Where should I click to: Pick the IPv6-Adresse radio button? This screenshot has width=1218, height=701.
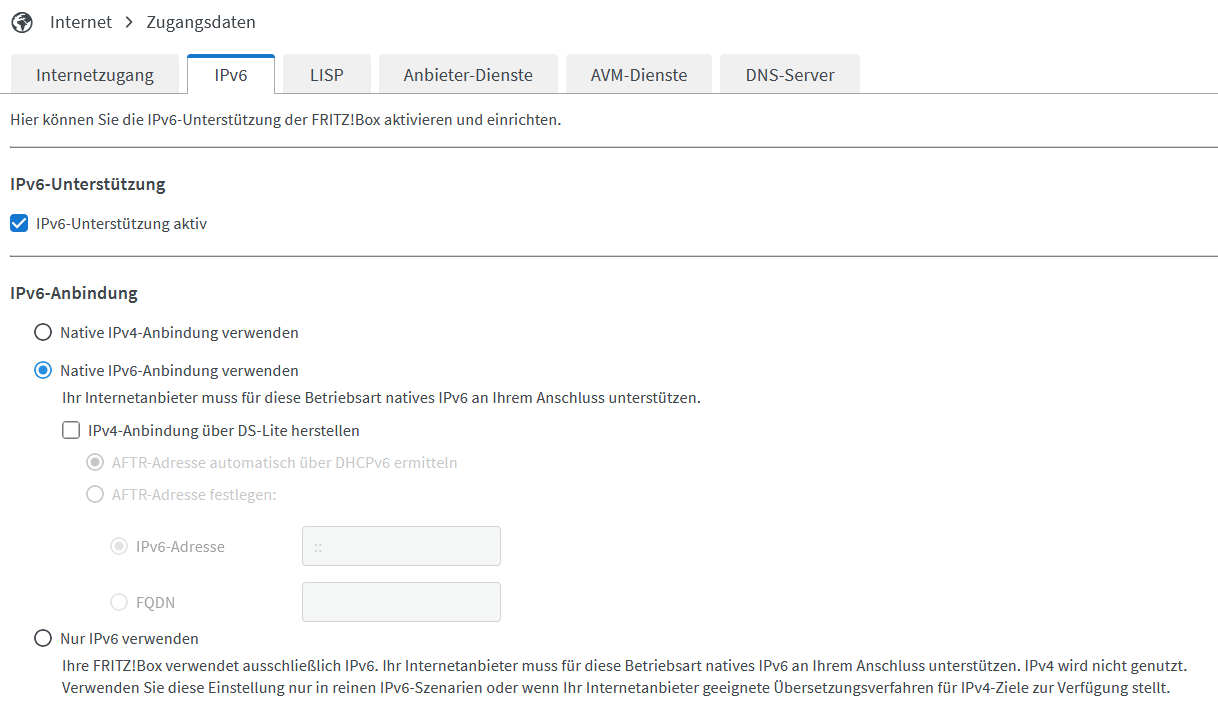(119, 547)
